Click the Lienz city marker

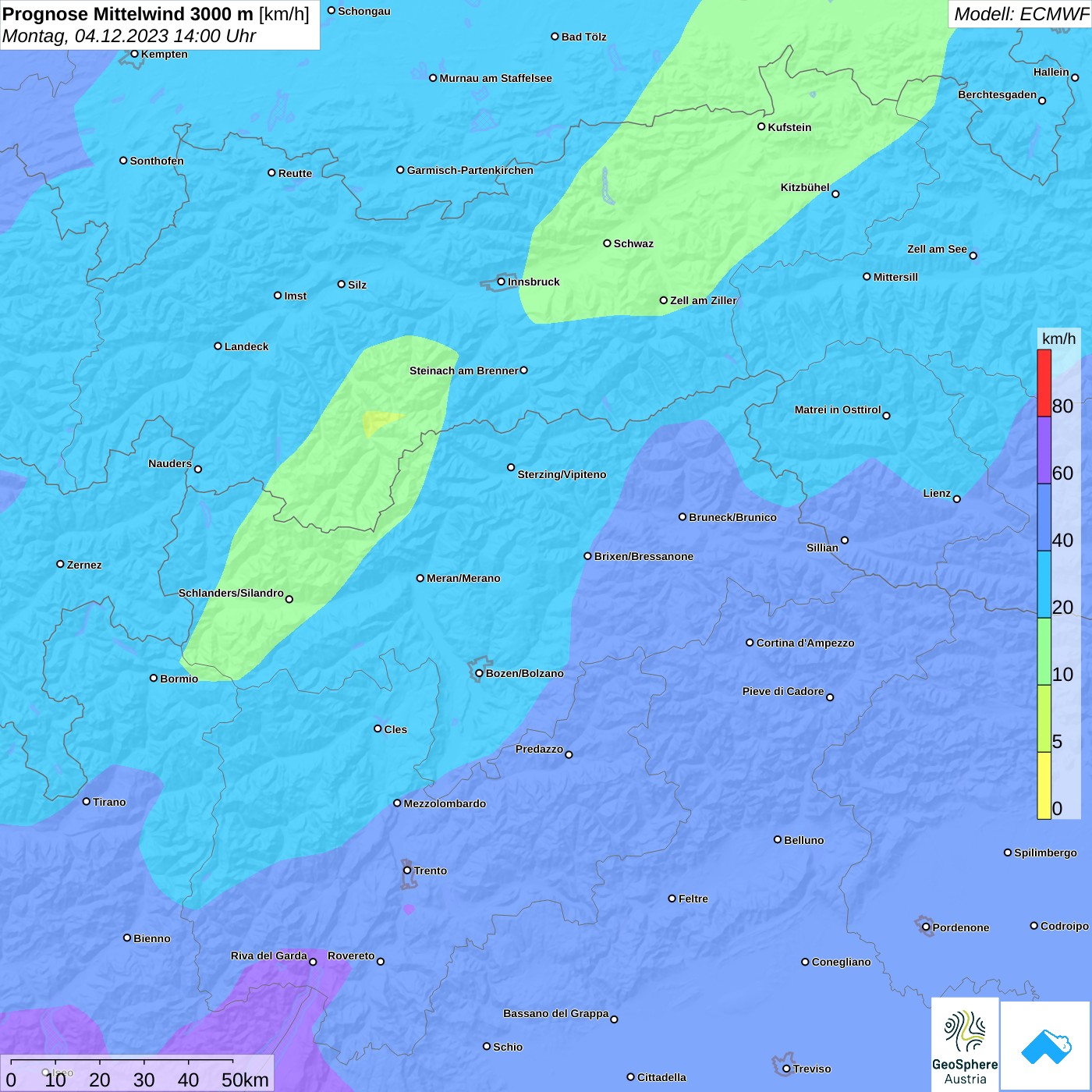pyautogui.click(x=957, y=499)
